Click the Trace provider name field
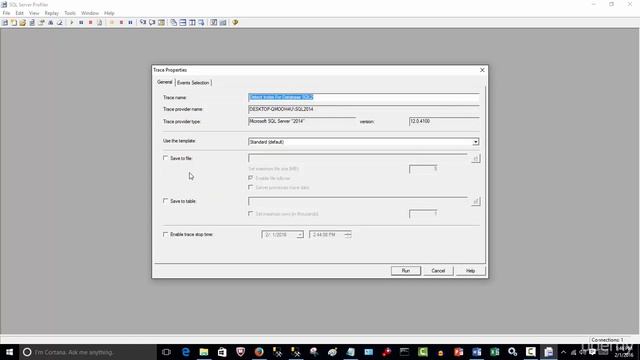Image resolution: width=640 pixels, height=360 pixels. tap(364, 109)
